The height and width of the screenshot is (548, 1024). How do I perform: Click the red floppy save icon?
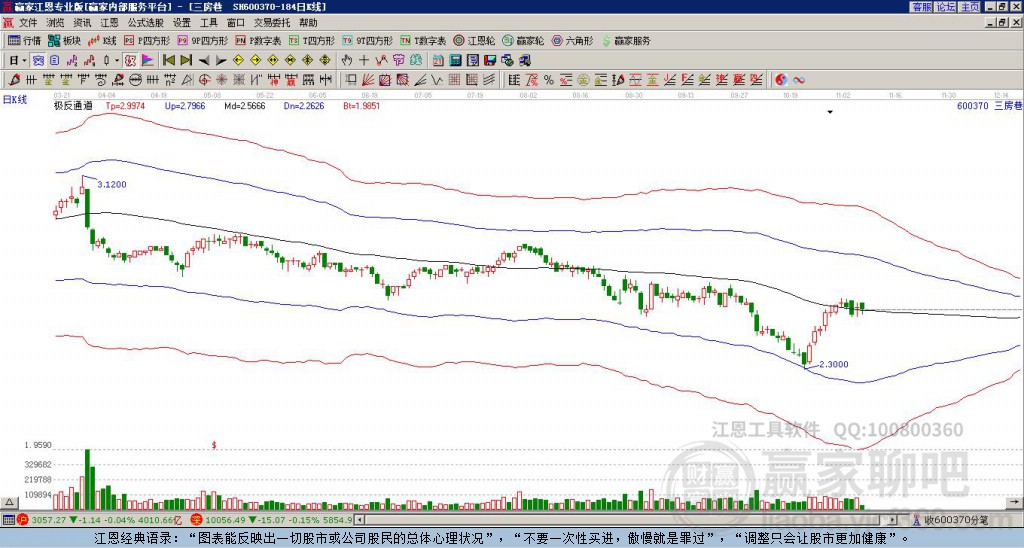click(490, 61)
